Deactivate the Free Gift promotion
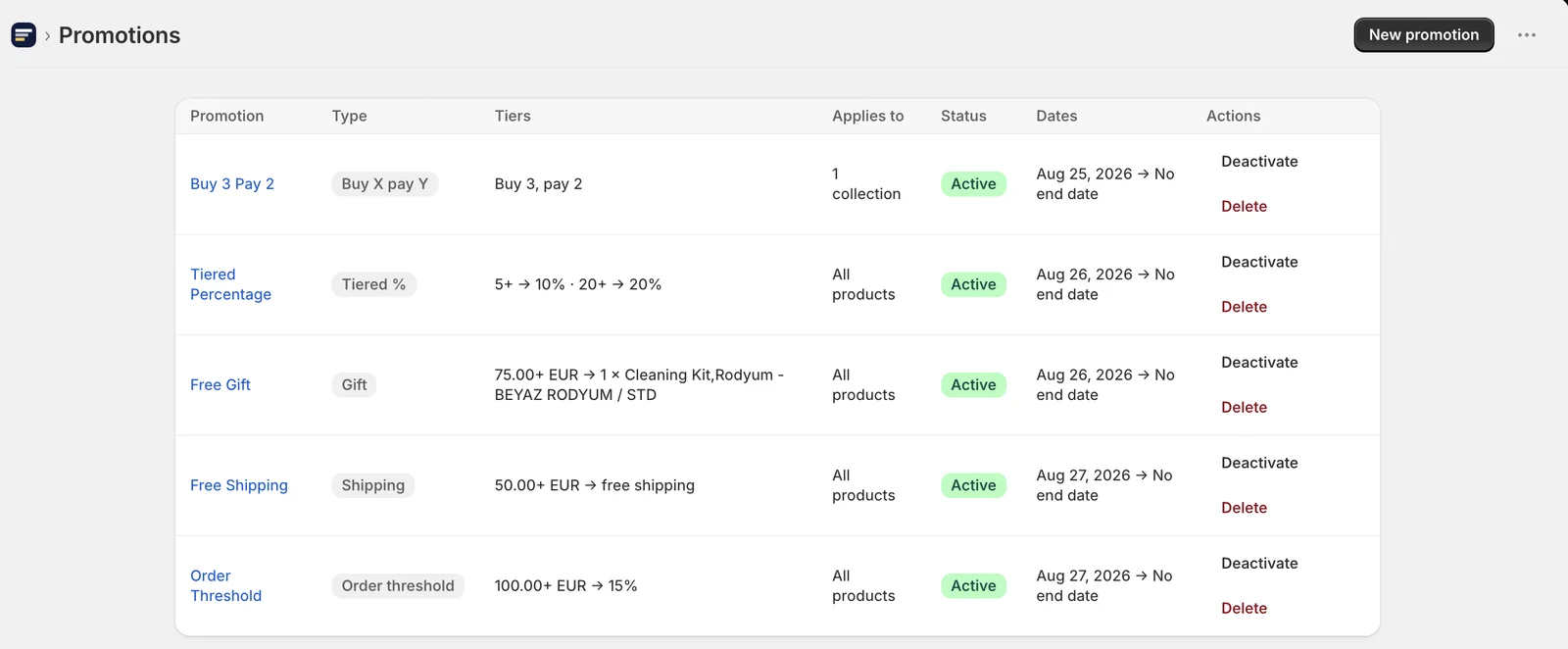Image resolution: width=1568 pixels, height=649 pixels. tap(1259, 363)
